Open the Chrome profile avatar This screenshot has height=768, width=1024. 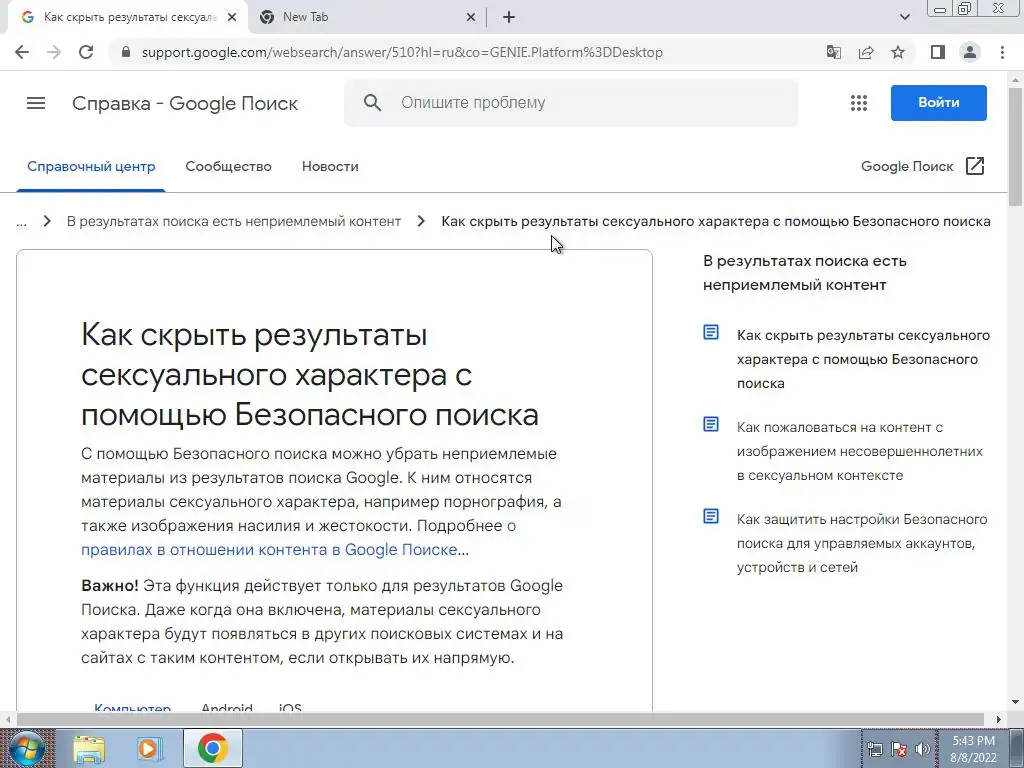[970, 52]
